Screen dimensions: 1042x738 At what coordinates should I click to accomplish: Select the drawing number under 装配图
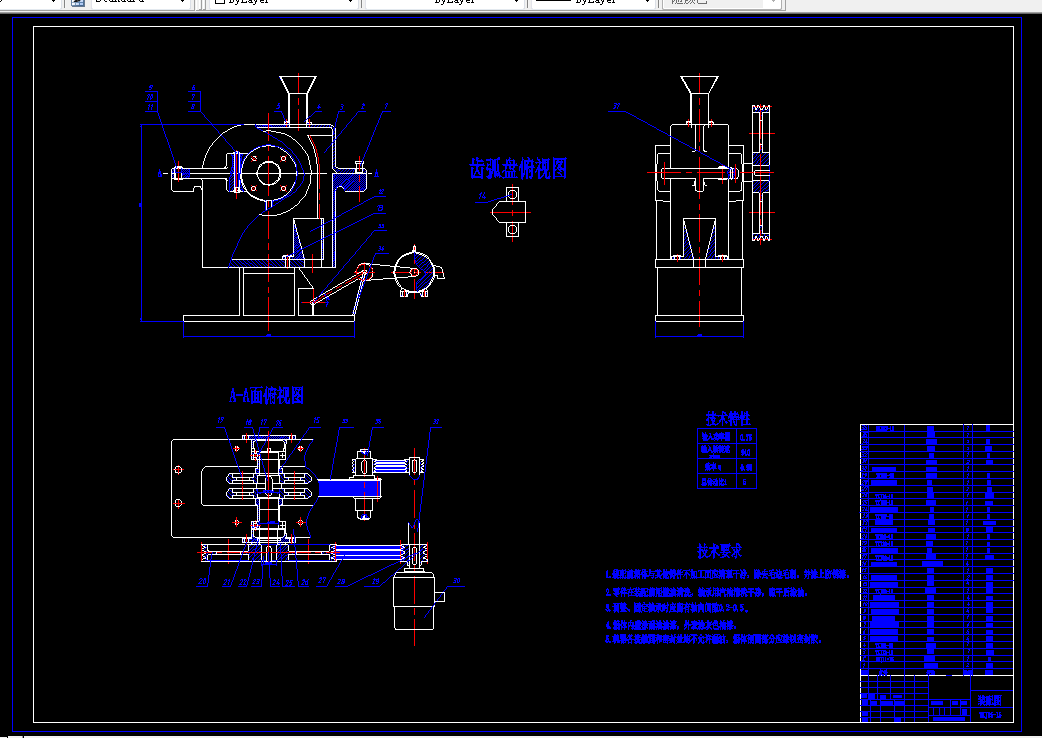click(990, 715)
